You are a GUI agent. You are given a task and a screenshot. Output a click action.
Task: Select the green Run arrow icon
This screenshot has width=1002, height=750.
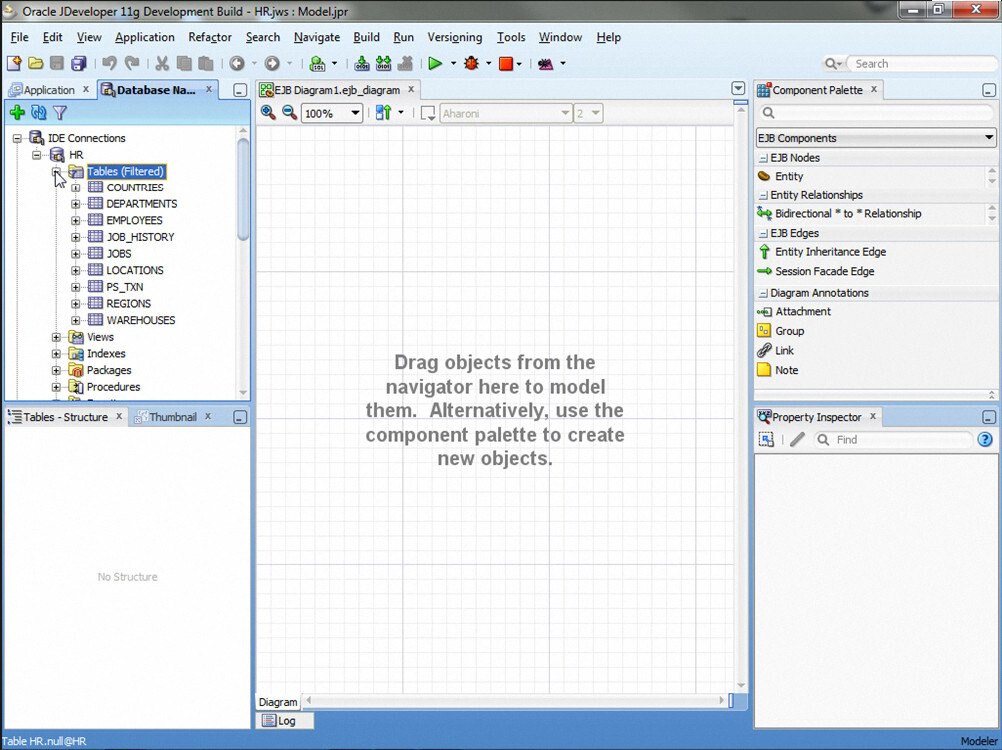click(x=437, y=63)
